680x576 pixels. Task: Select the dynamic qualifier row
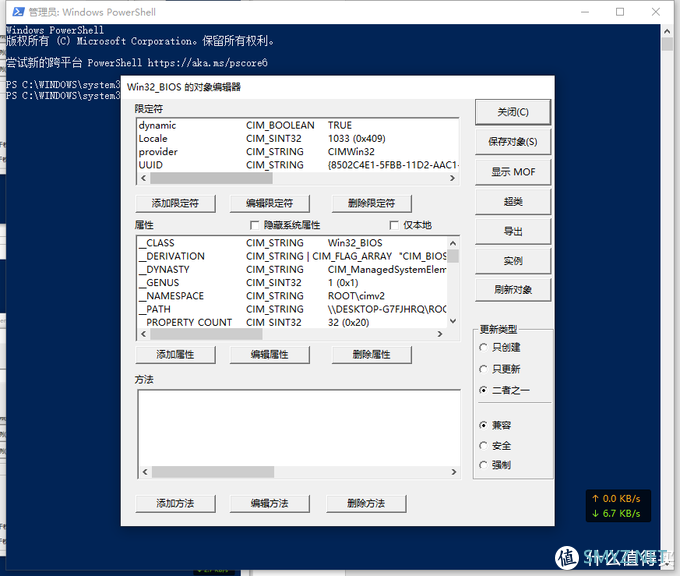click(298, 125)
